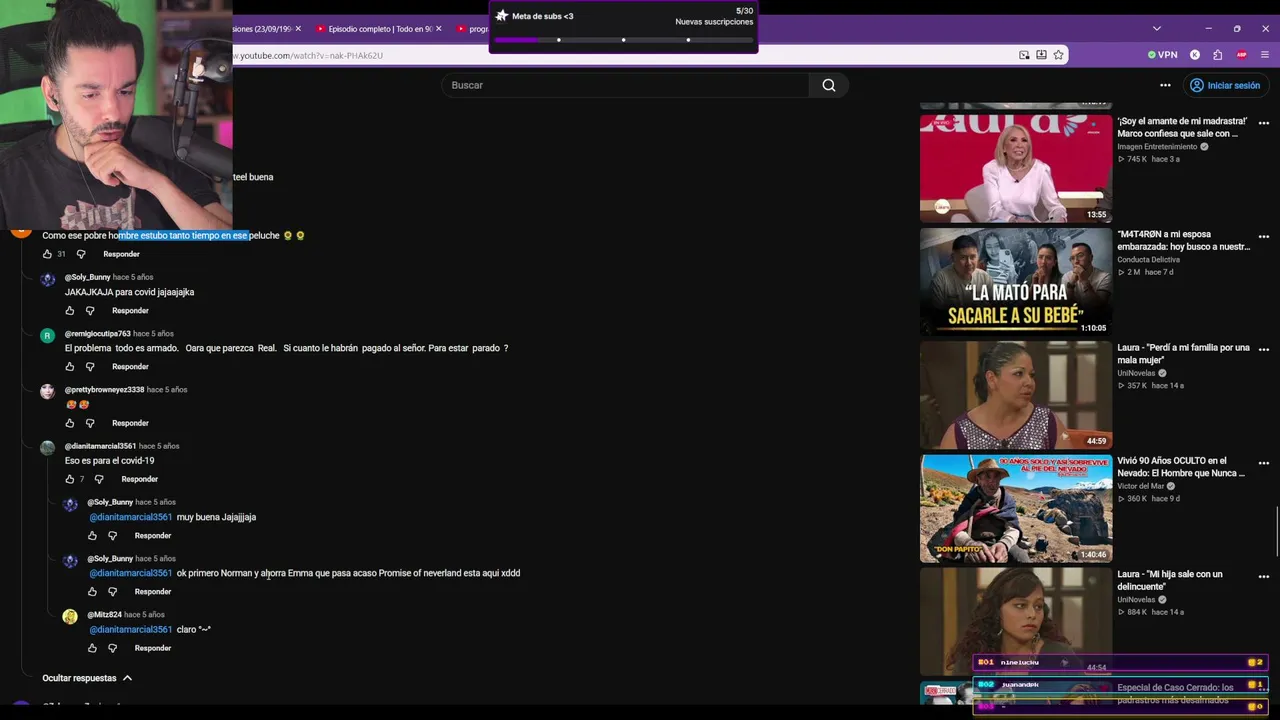The width and height of the screenshot is (1280, 720).
Task: Like the 'muy buena Jajajjjaja' reply
Action: tap(92, 536)
